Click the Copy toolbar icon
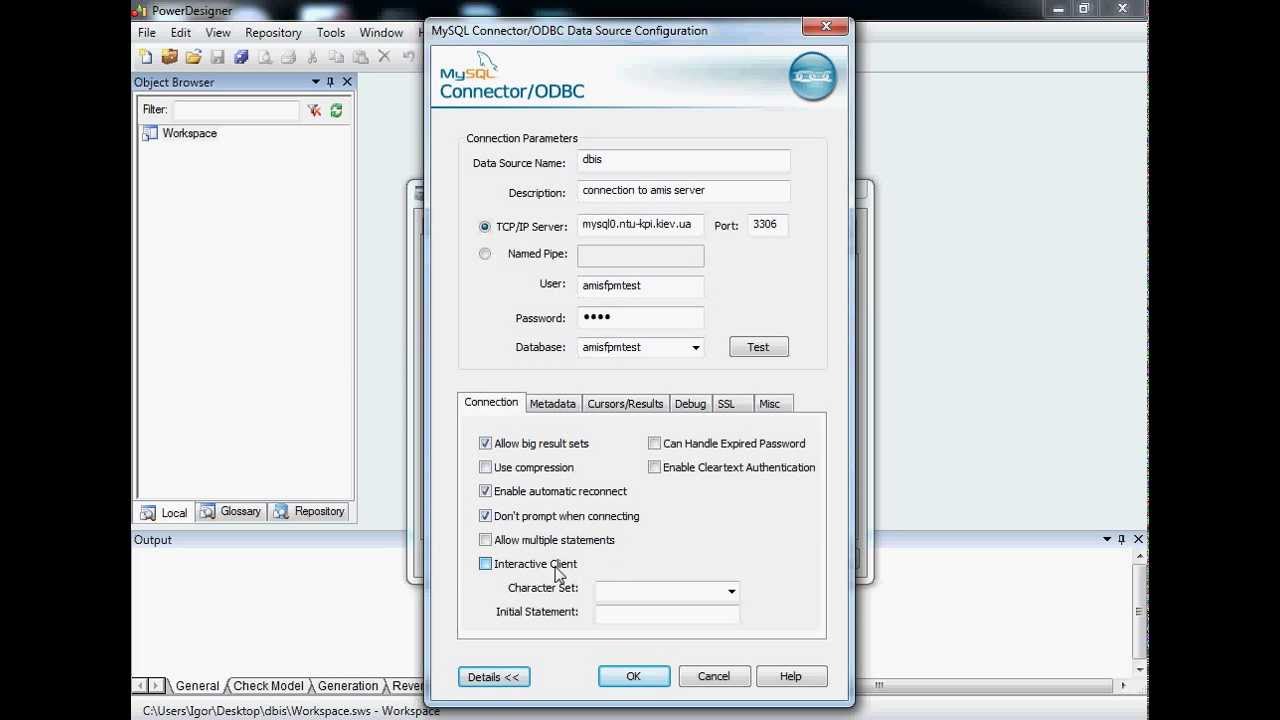1280x720 pixels. pyautogui.click(x=337, y=57)
